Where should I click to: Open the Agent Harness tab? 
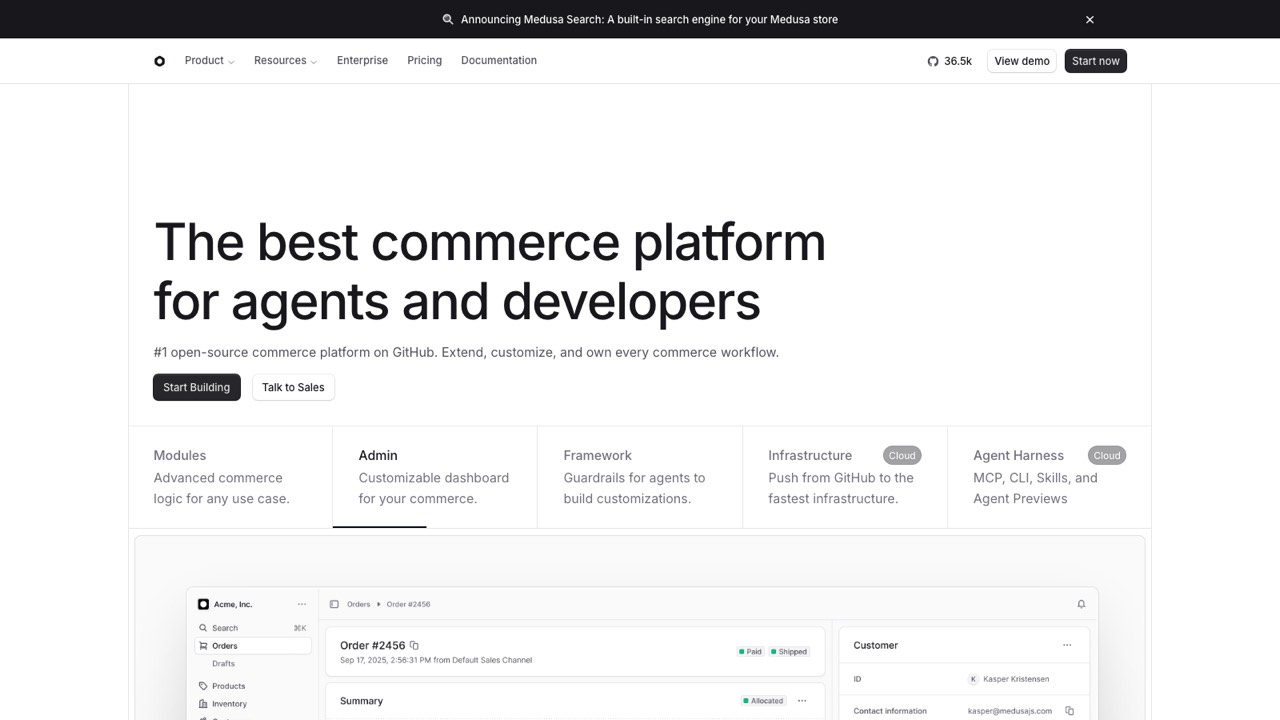1049,477
